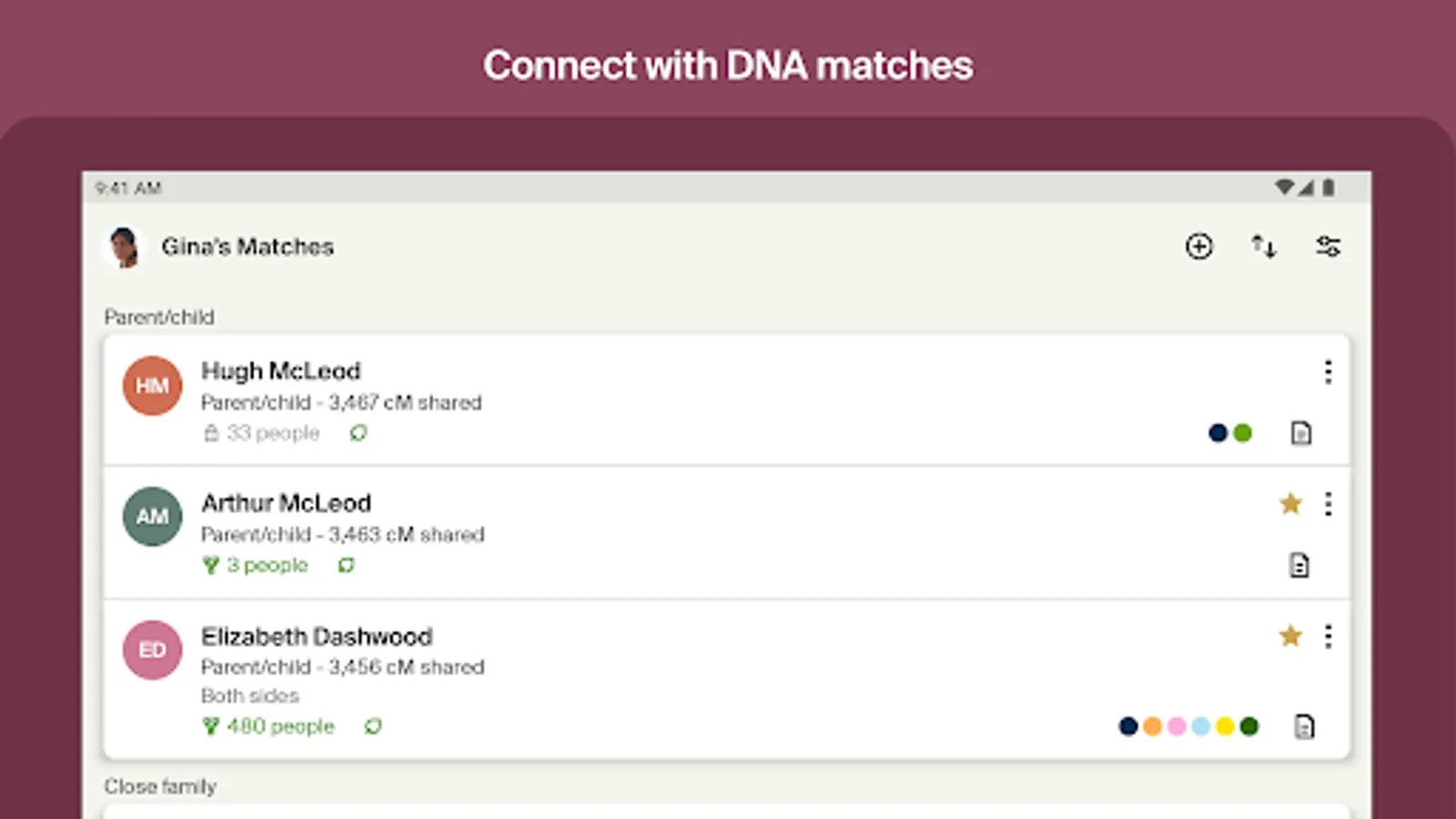Screen dimensions: 1456x819
Task: Click the green tree icon beside 480 people
Action: [211, 726]
